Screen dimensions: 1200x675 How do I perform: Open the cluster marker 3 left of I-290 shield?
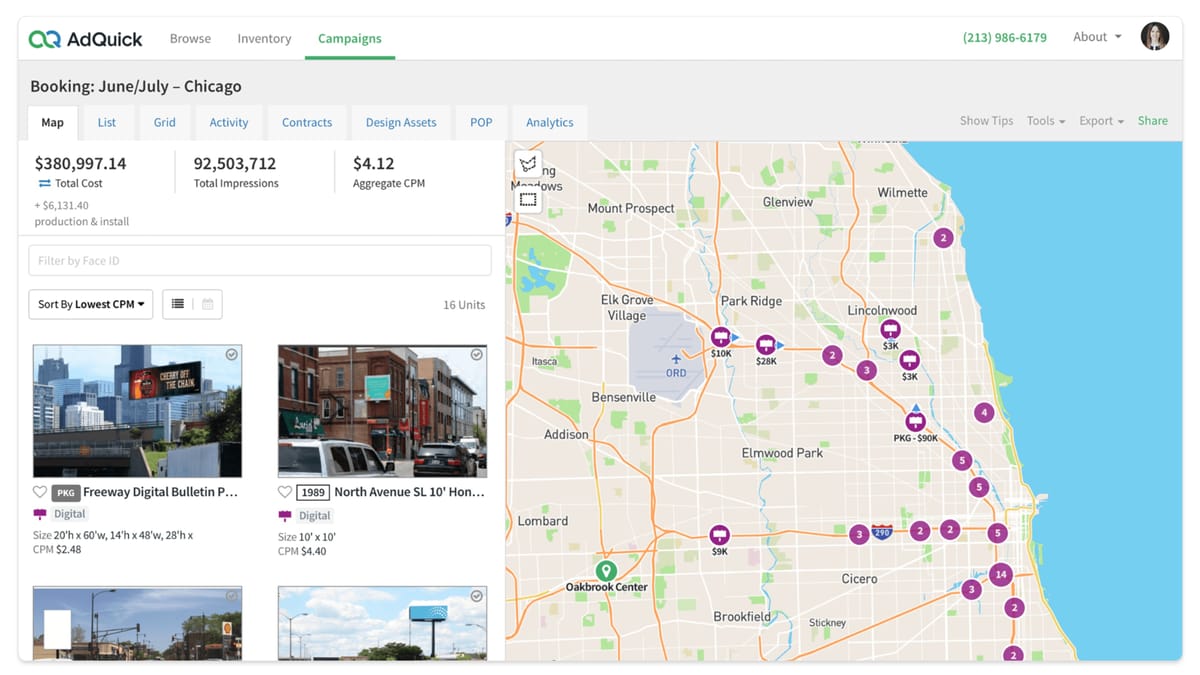(858, 534)
